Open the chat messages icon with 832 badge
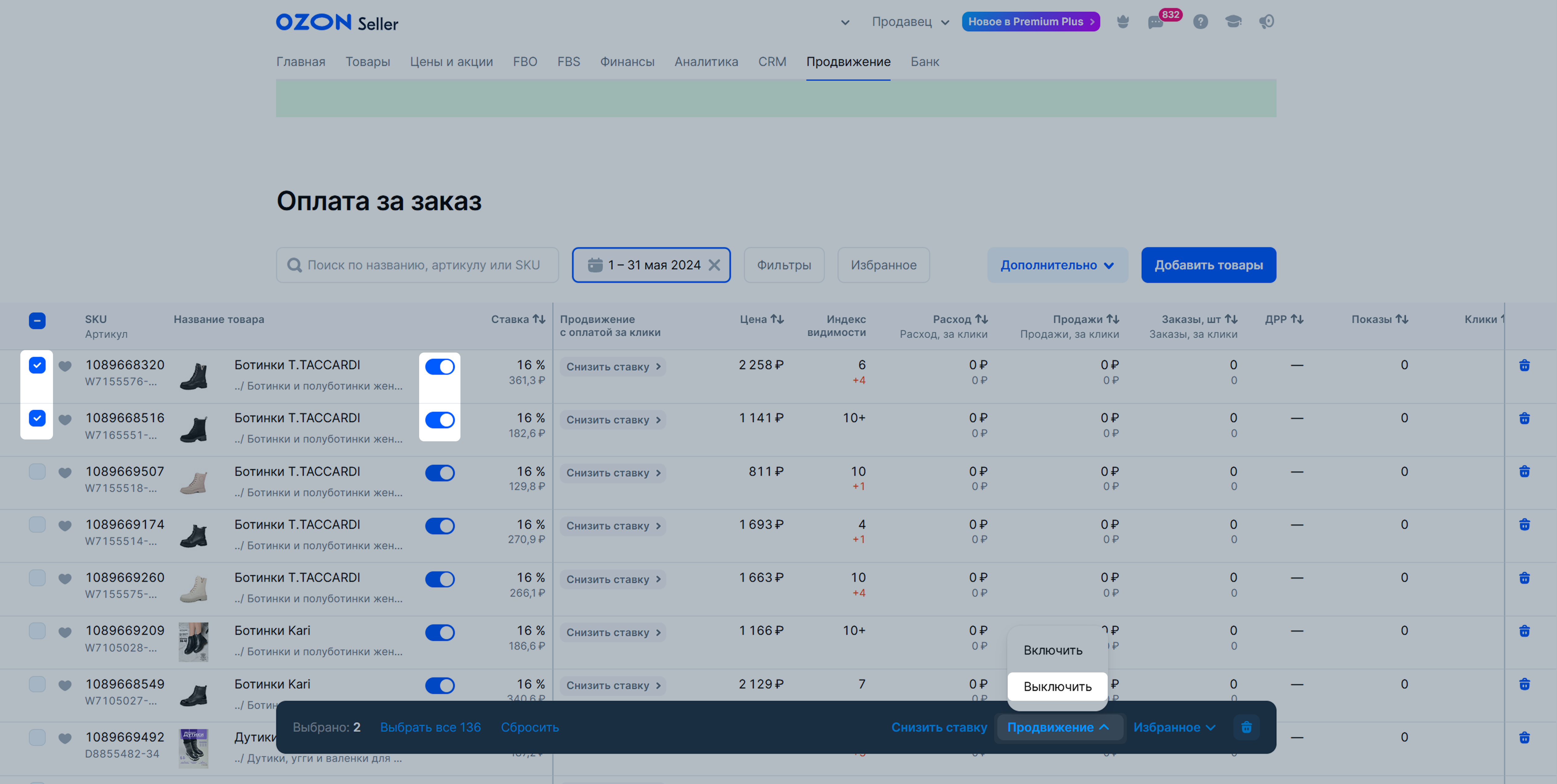Viewport: 1557px width, 784px height. coord(1155,22)
